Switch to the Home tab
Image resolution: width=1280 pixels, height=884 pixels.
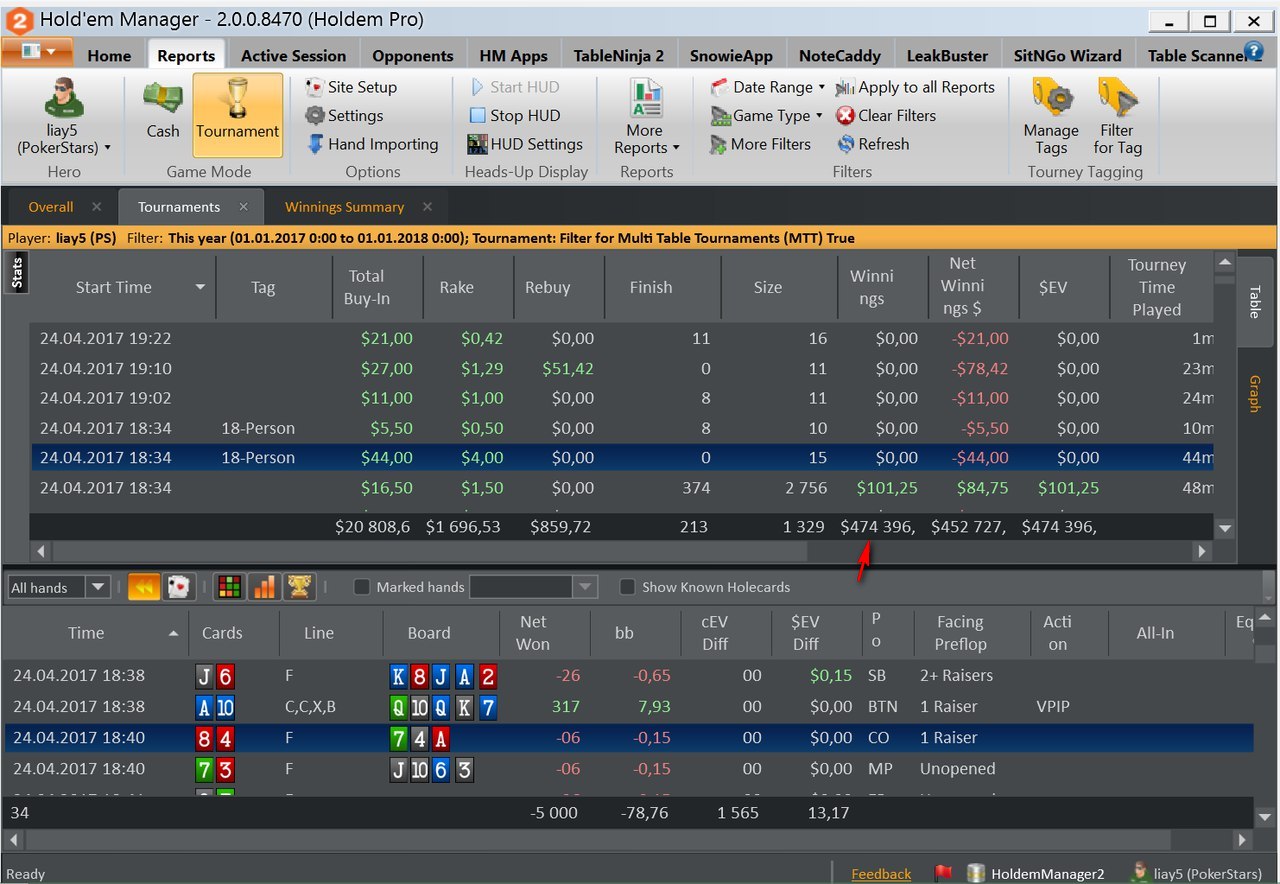pyautogui.click(x=109, y=56)
